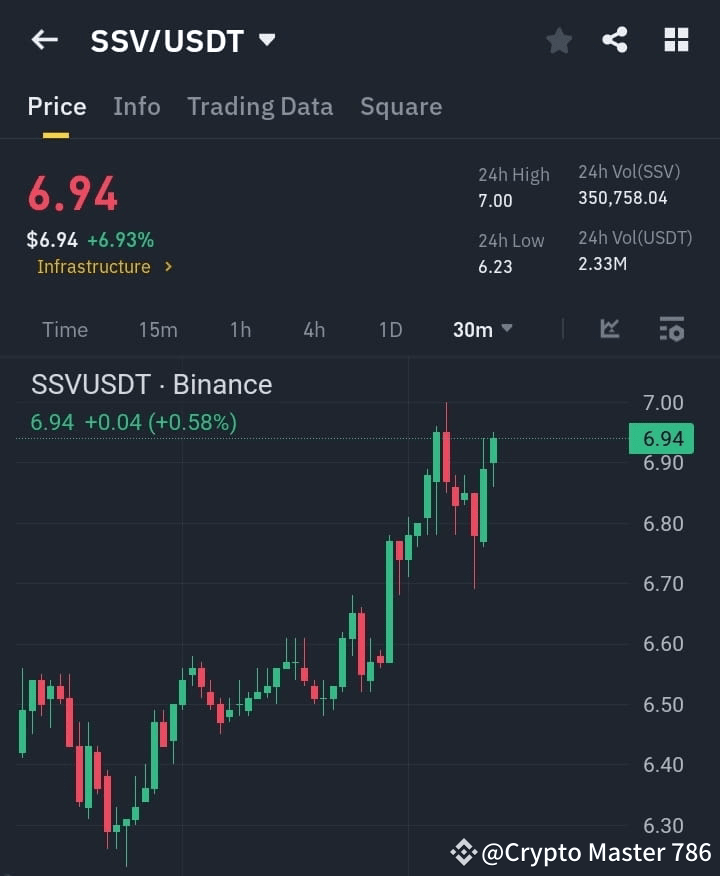Viewport: 720px width, 876px height.
Task: Tap the back arrow icon
Action: 45,40
